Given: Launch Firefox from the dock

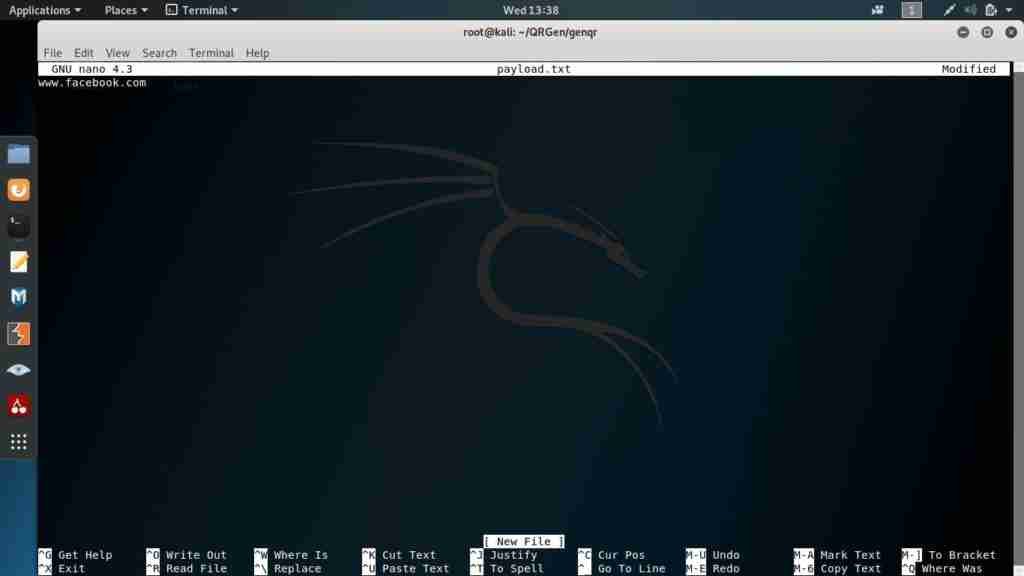Looking at the screenshot, I should tap(18, 190).
